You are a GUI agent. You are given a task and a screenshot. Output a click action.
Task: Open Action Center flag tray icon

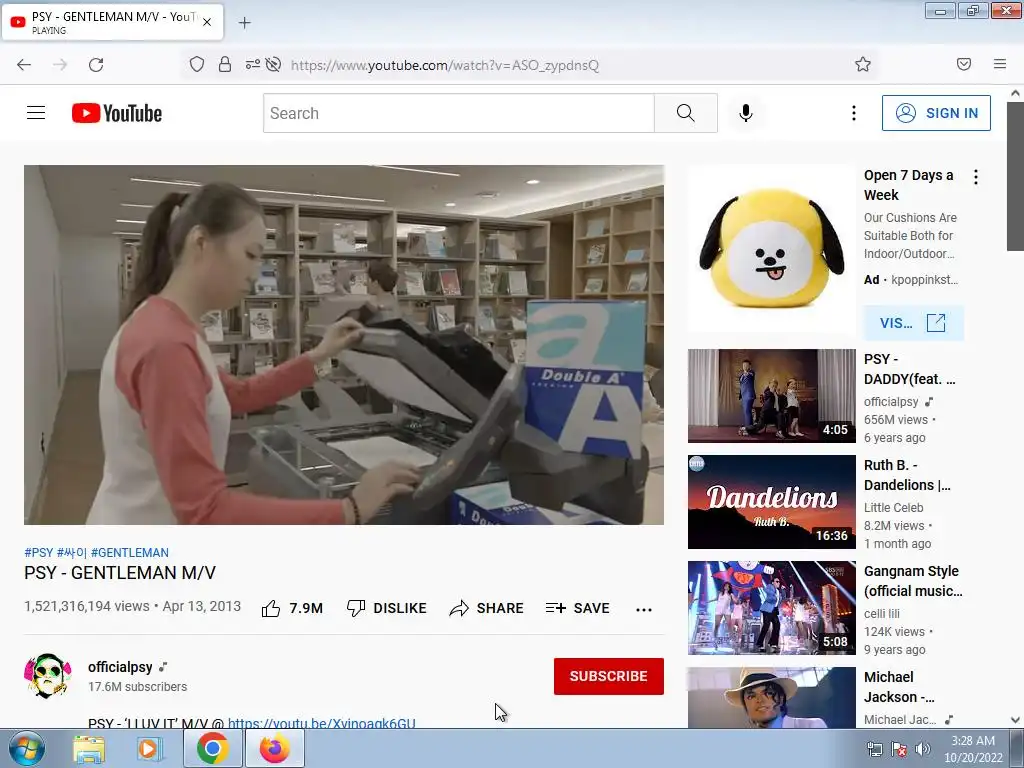(x=899, y=749)
